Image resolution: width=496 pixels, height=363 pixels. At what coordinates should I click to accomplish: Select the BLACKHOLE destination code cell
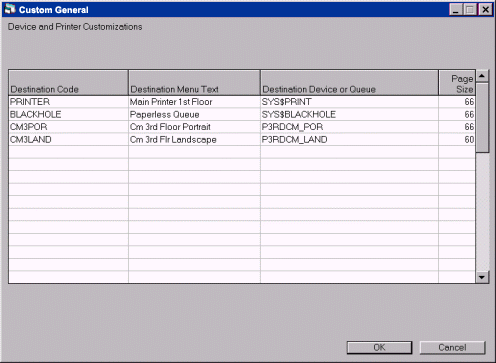point(68,114)
